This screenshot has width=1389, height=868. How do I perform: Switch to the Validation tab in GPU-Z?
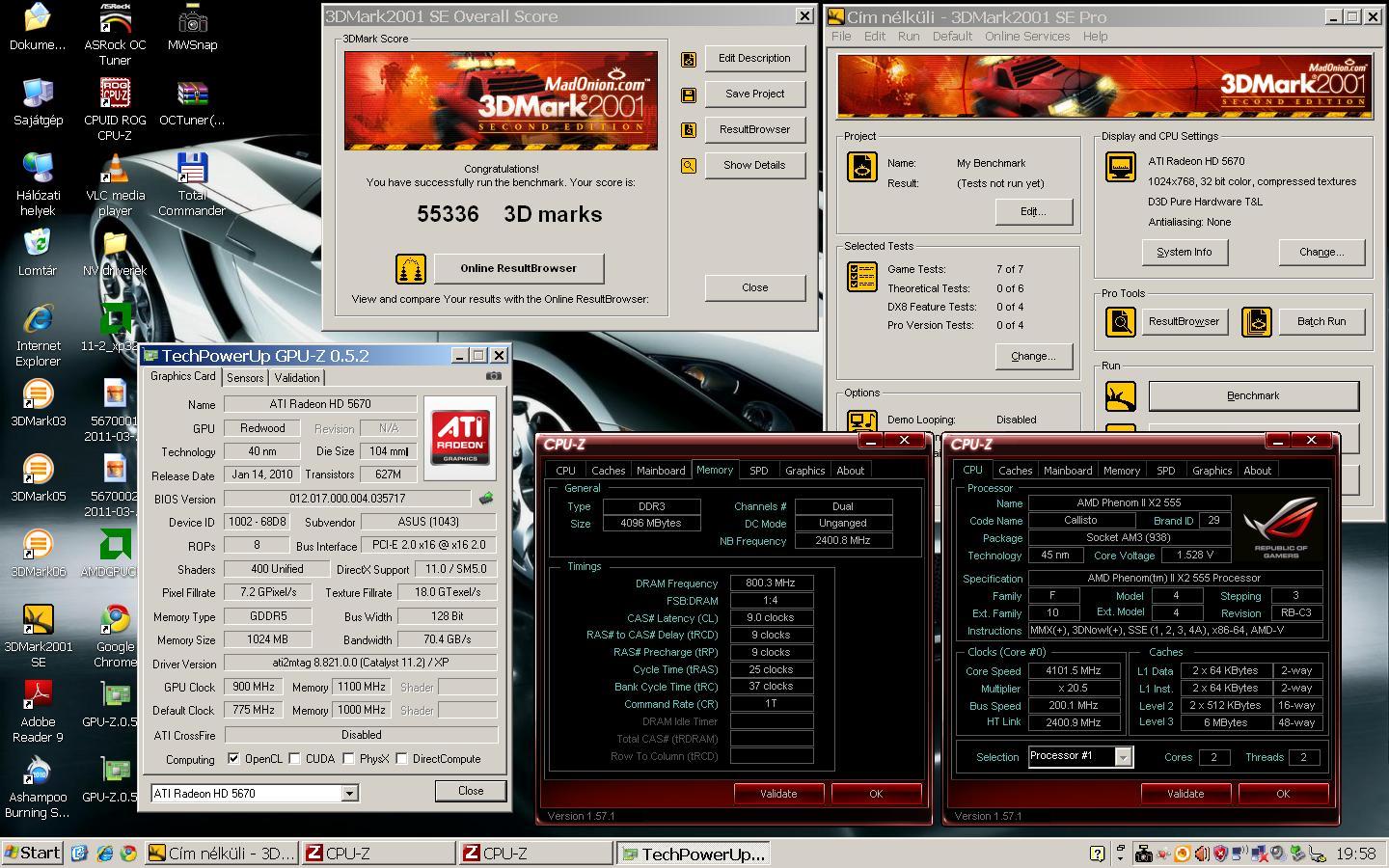pyautogui.click(x=296, y=378)
